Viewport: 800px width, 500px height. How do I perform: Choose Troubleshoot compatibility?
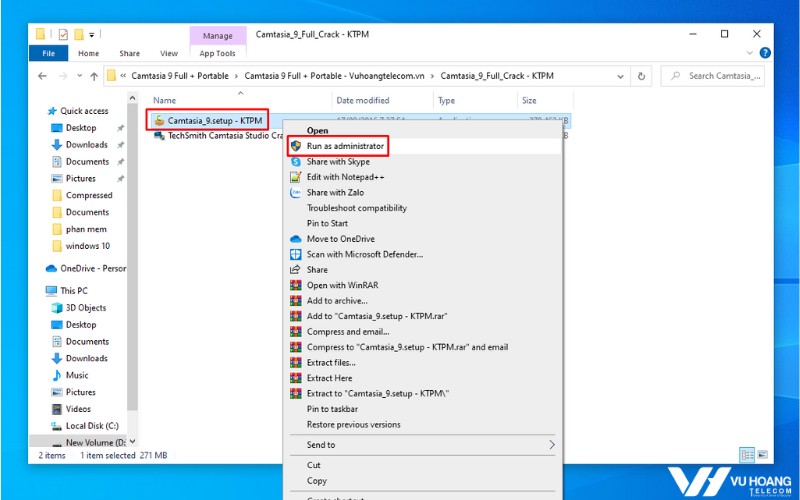357,208
